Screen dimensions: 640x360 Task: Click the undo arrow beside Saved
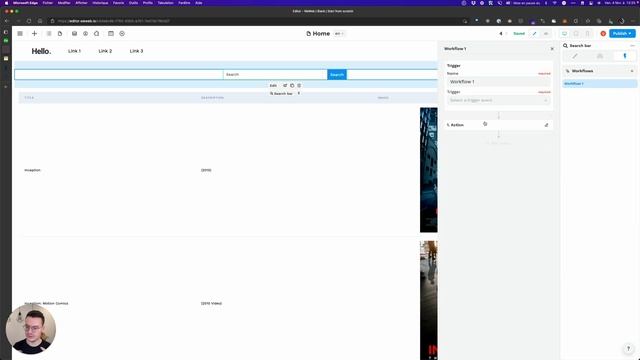tap(501, 33)
